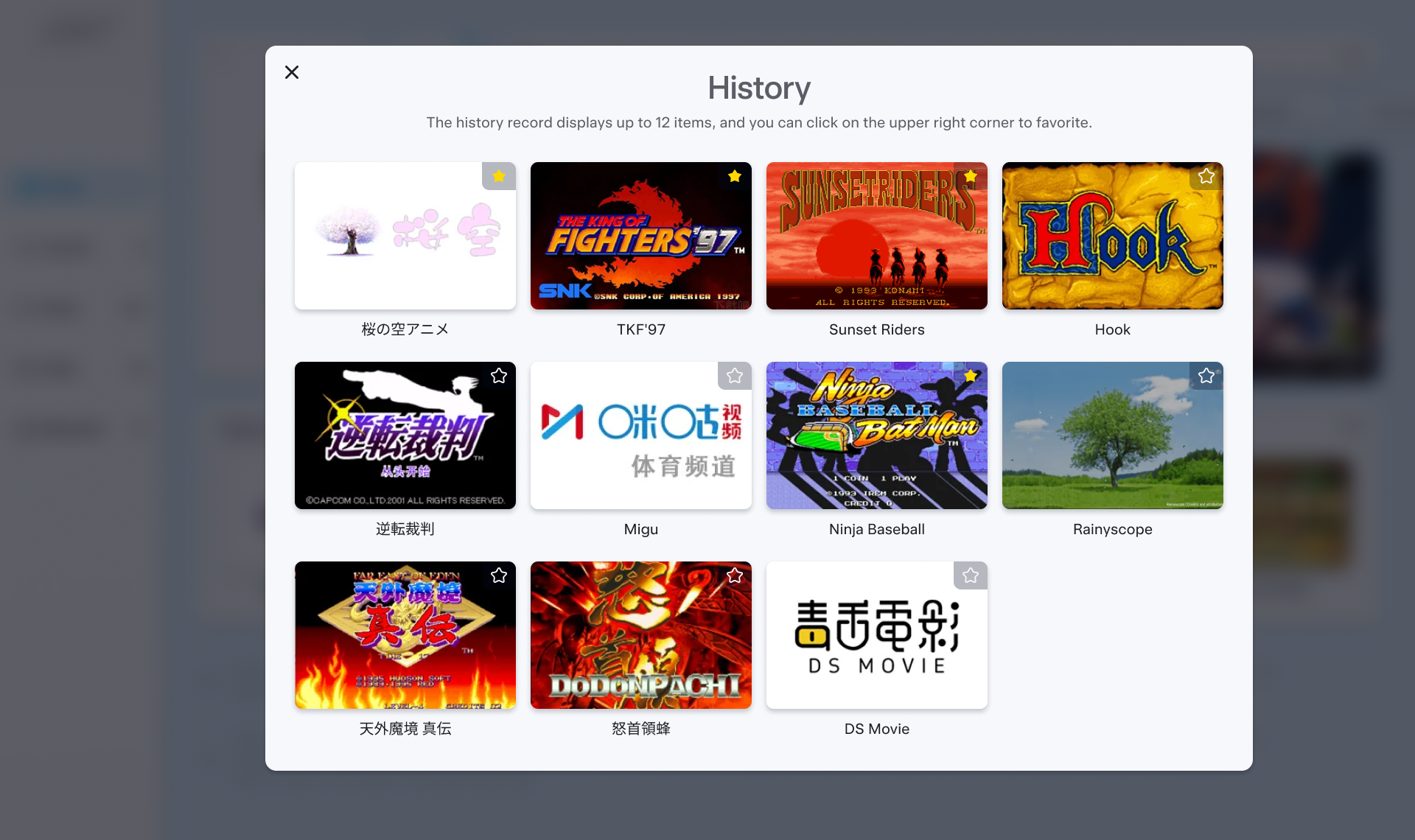Screen dimensions: 1415x840
Task: Mark DS Movie as favorite
Action: pos(971,575)
